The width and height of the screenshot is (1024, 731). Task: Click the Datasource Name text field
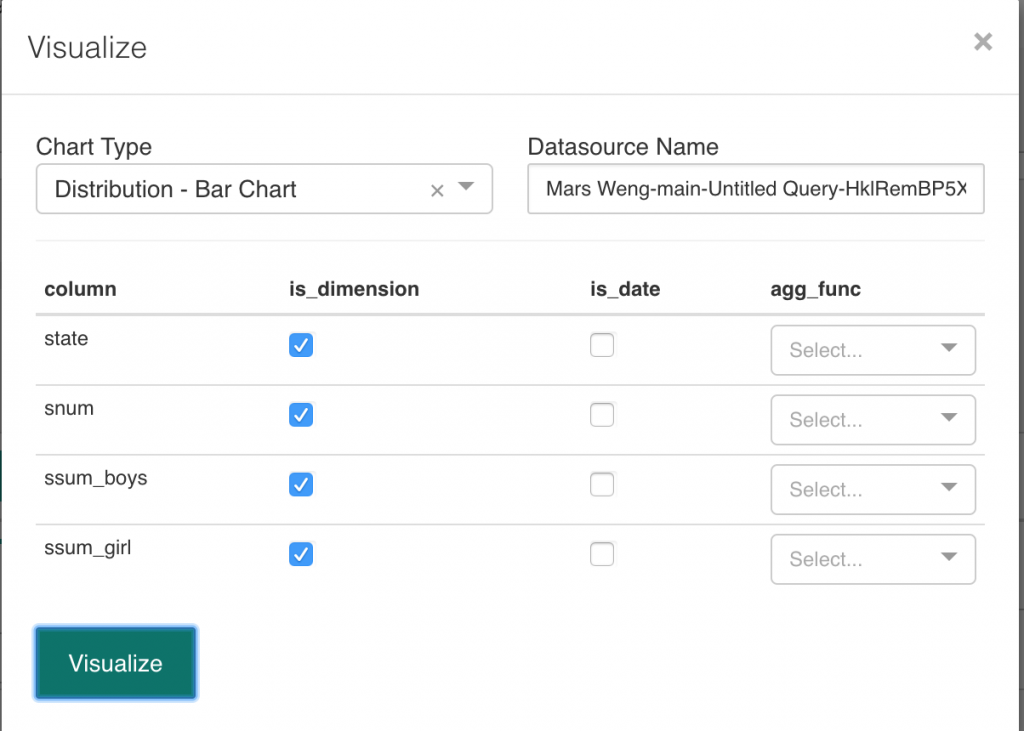755,189
